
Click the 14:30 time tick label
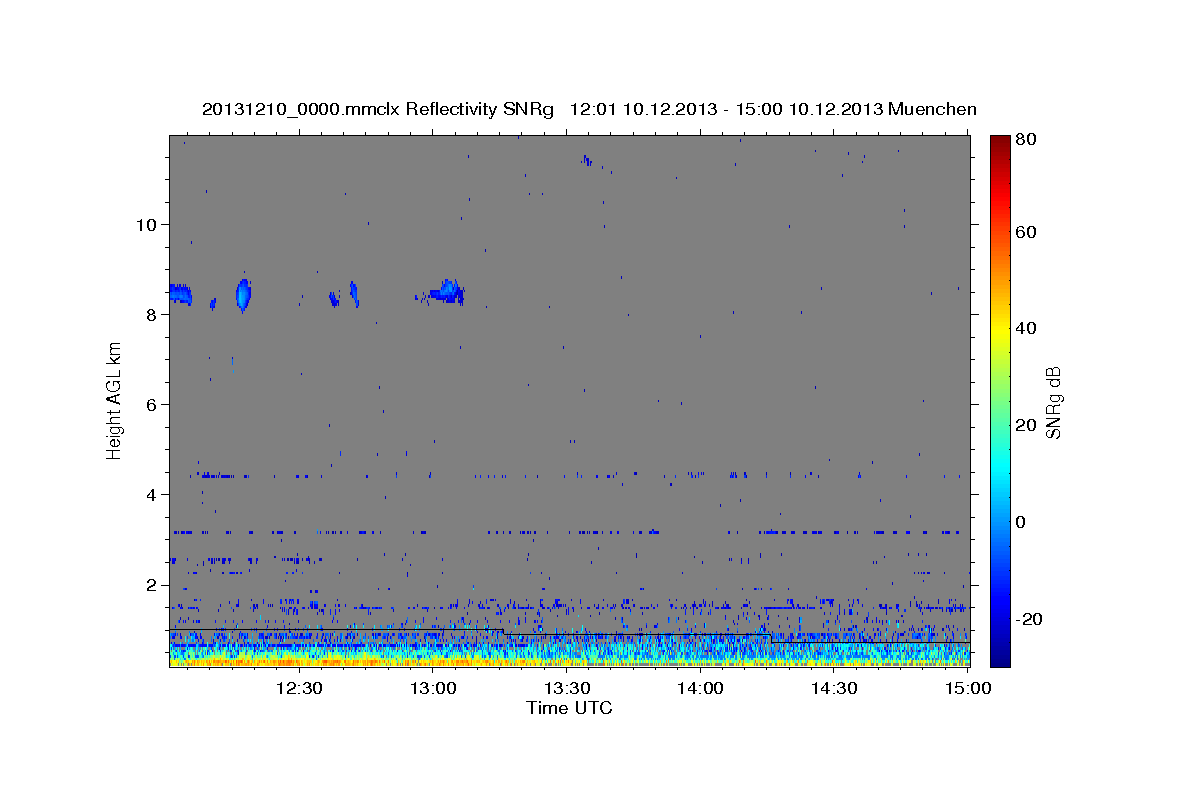[835, 689]
